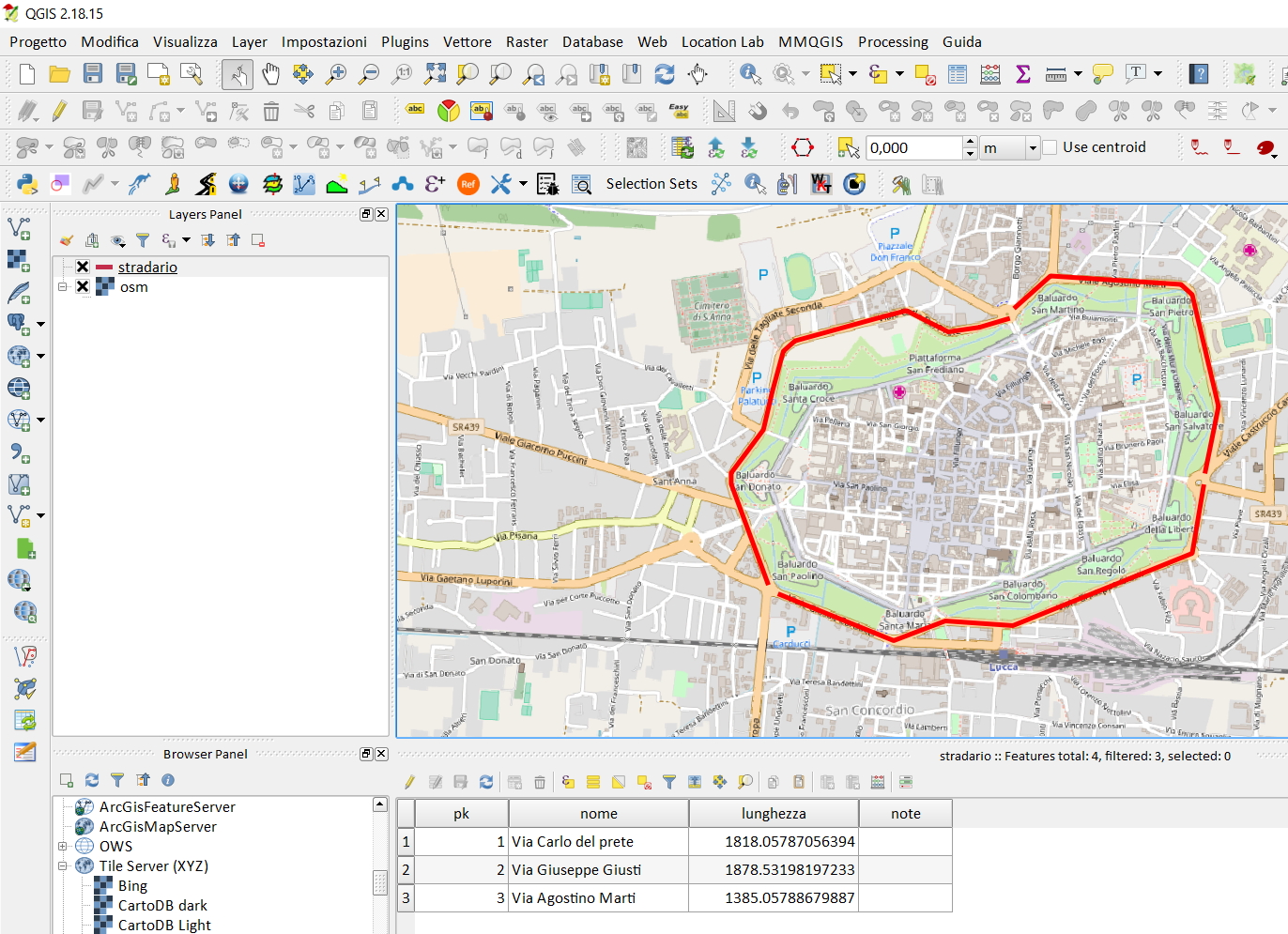Screen dimensions: 1288x934
Task: Click the stradario red line symbol swatch
Action: [x=104, y=268]
